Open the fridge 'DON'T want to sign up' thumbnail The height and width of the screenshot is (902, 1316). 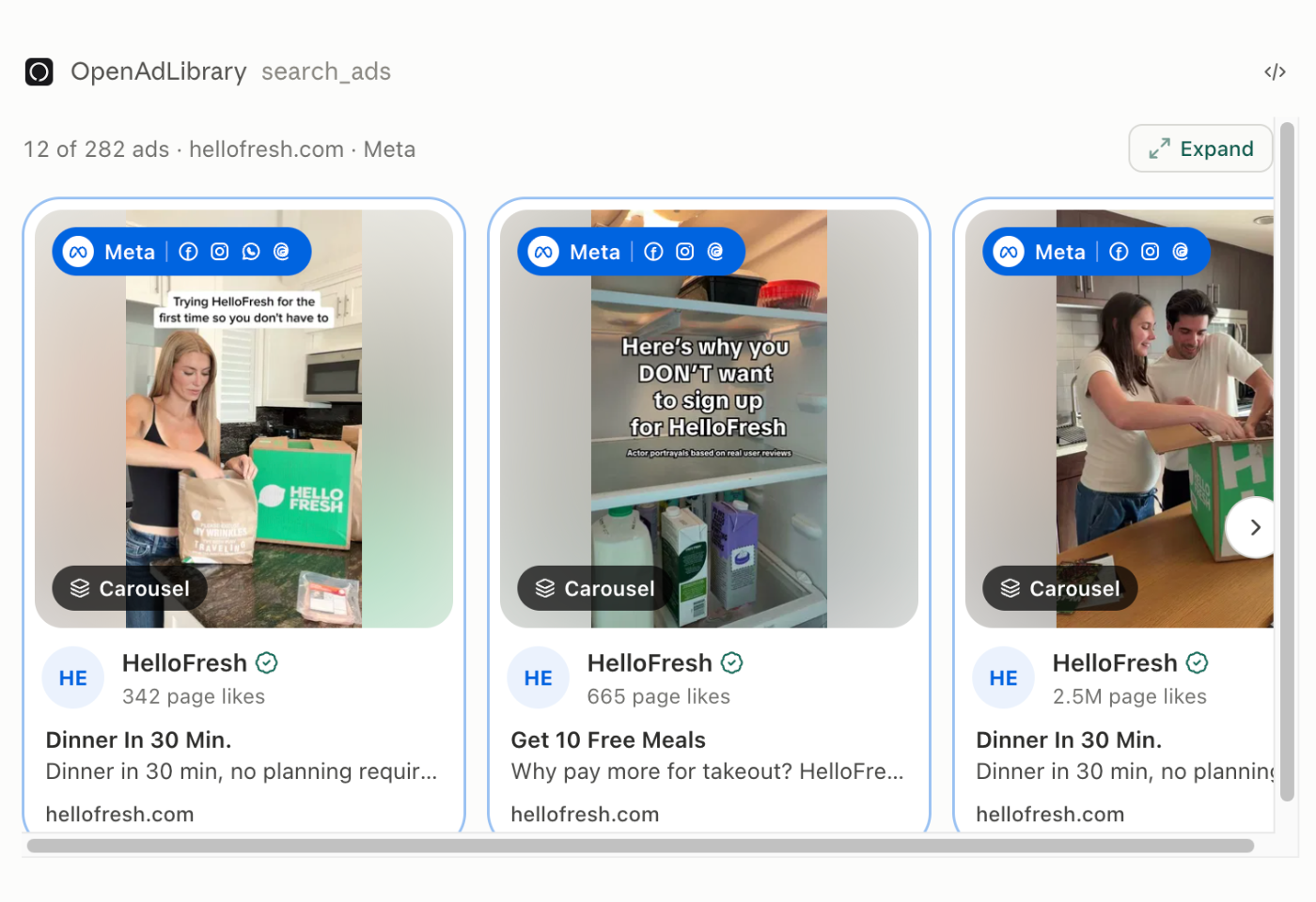709,419
